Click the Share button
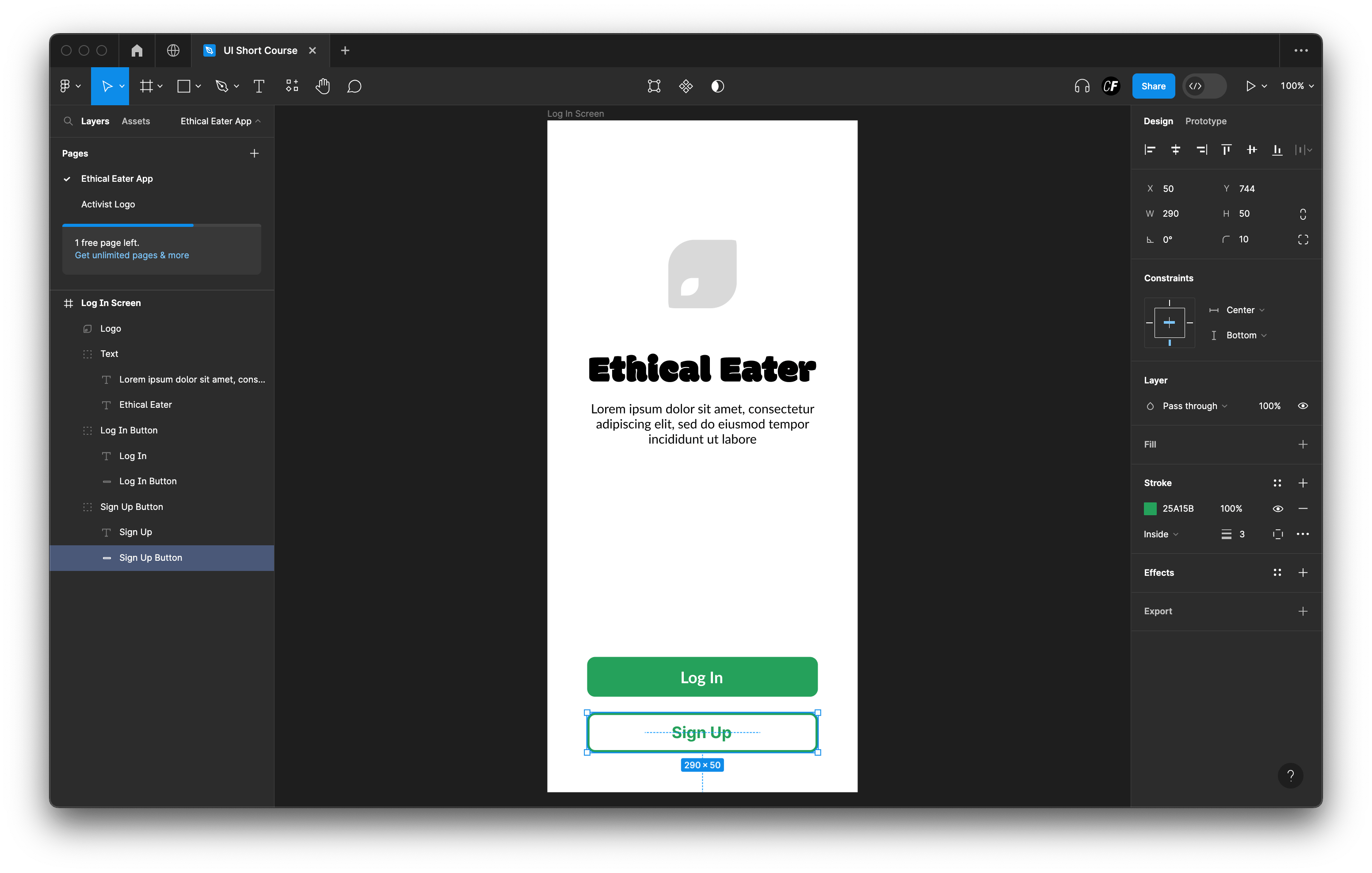This screenshot has width=1372, height=873. tap(1153, 86)
